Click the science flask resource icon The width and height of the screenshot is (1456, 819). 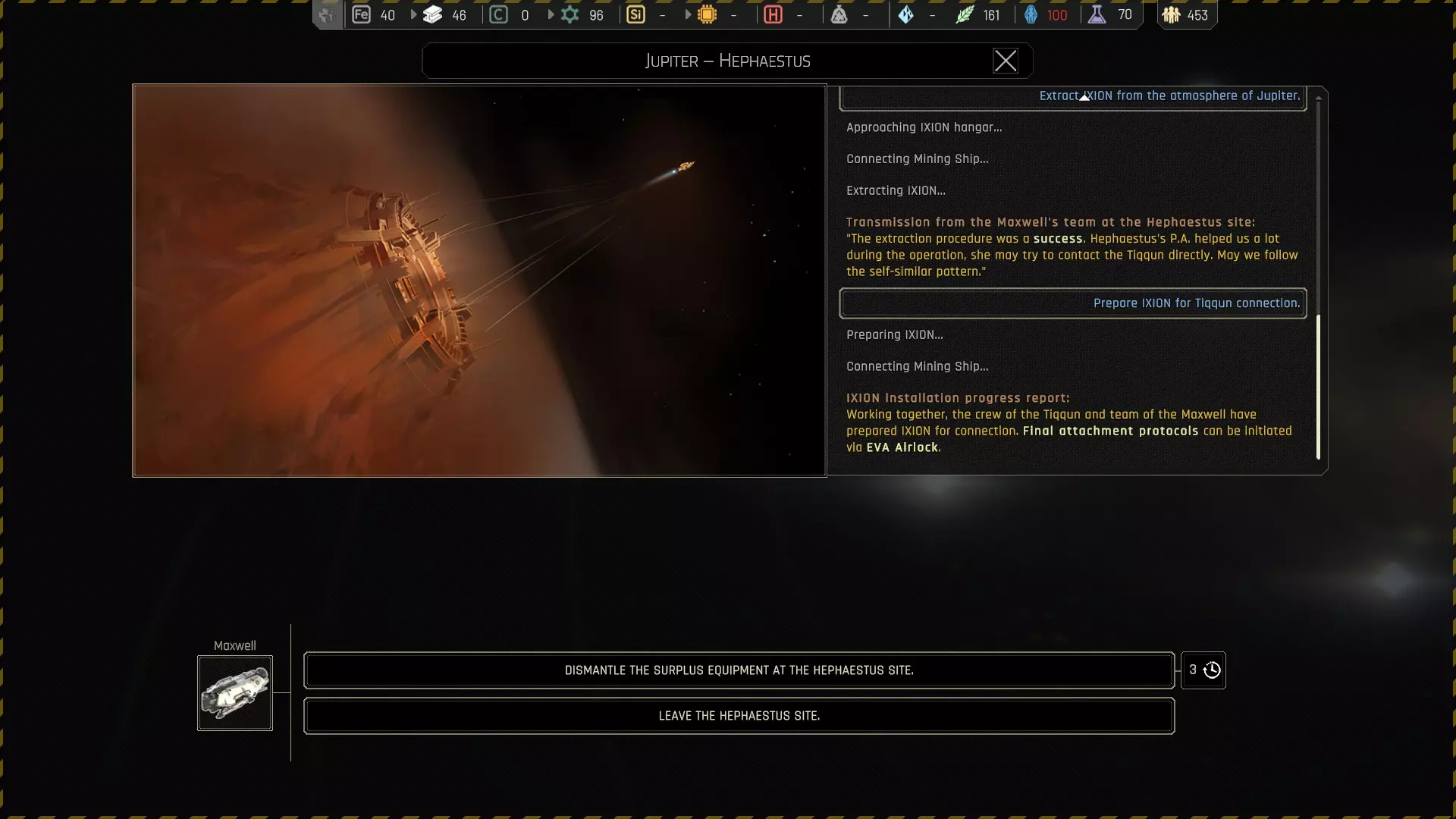(x=1097, y=15)
